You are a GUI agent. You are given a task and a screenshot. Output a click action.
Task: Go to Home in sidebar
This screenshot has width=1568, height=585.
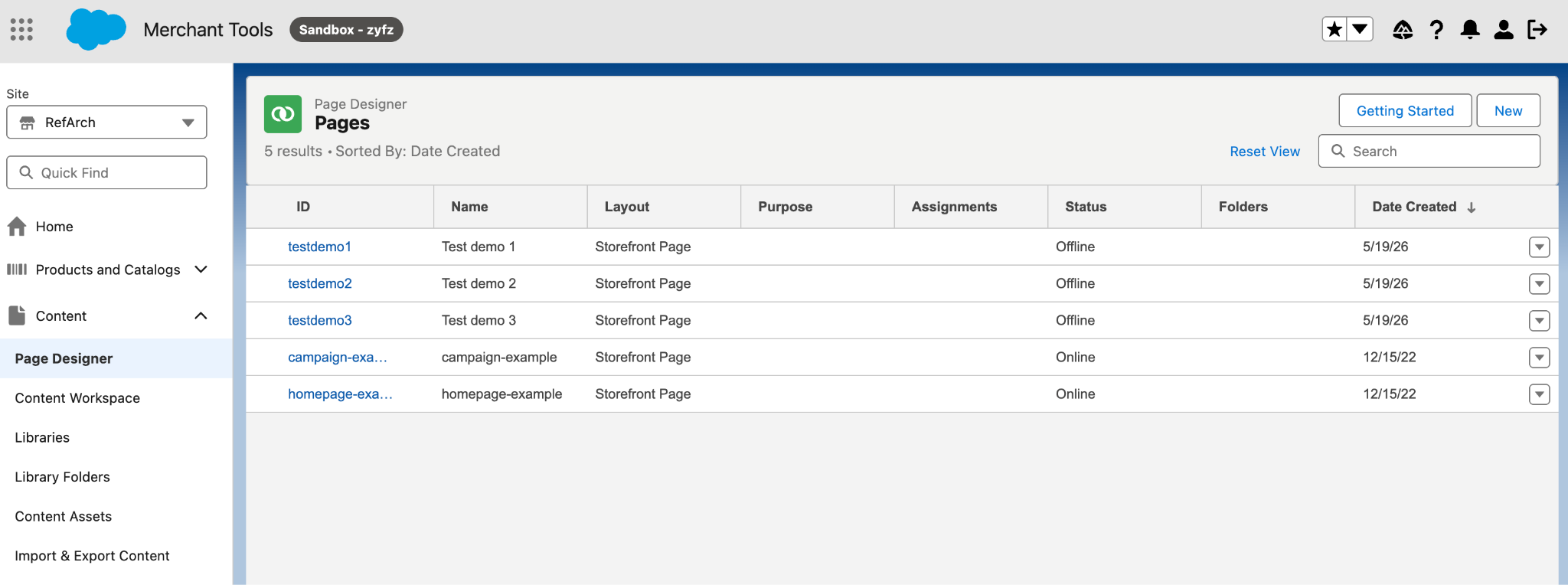[54, 227]
